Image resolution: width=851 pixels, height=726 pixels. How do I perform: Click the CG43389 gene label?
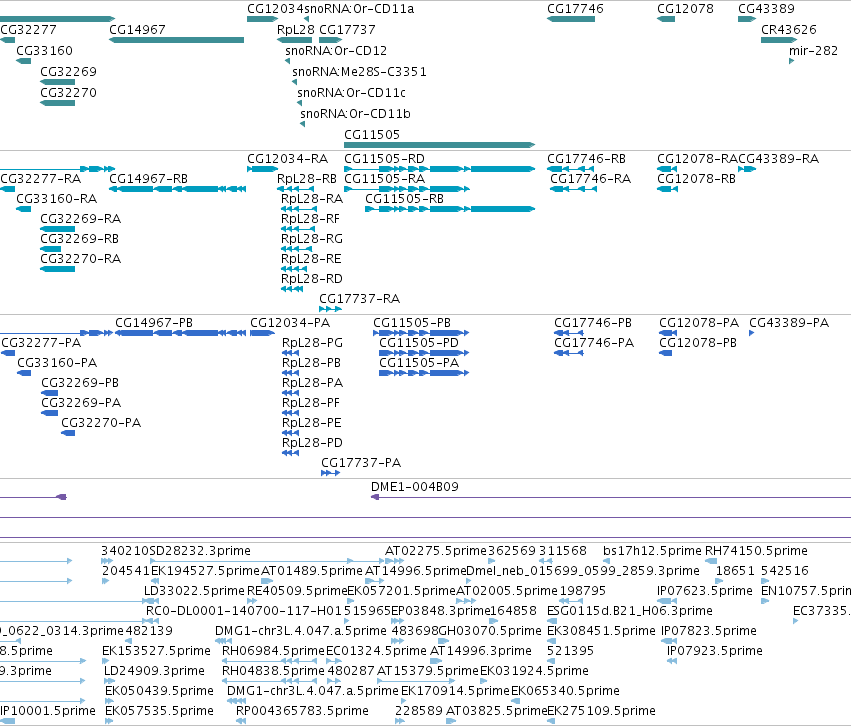[x=766, y=9]
